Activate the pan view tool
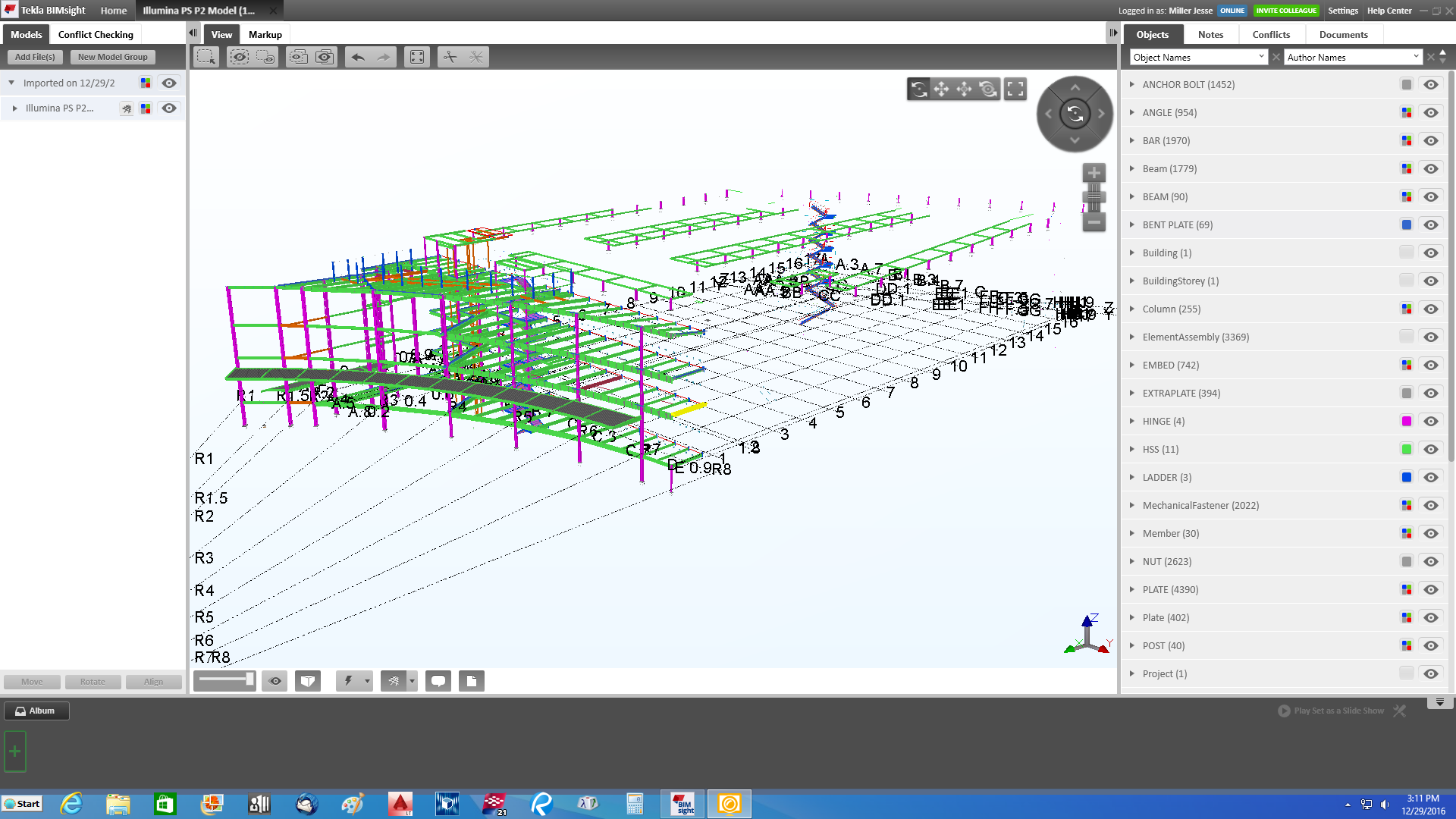The width and height of the screenshot is (1456, 819). [x=941, y=89]
